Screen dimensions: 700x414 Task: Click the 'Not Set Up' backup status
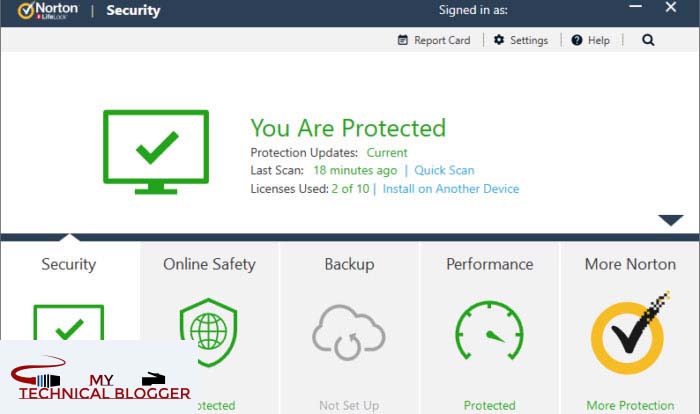coord(349,406)
